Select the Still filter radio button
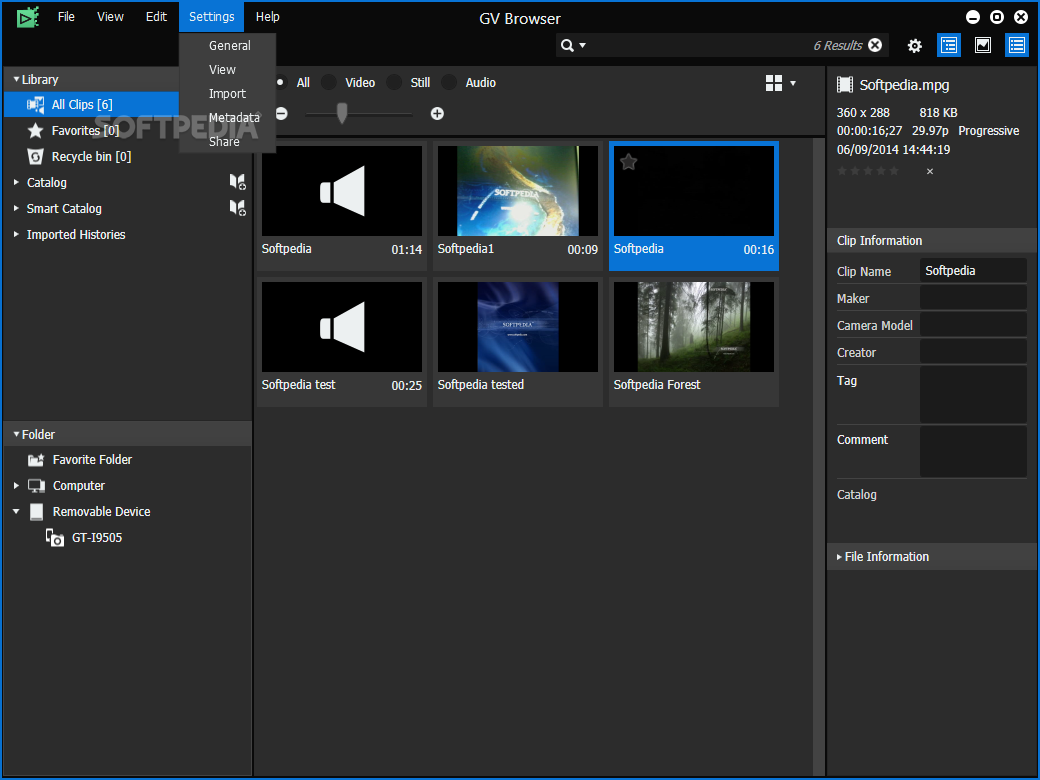The height and width of the screenshot is (780, 1040). point(394,82)
